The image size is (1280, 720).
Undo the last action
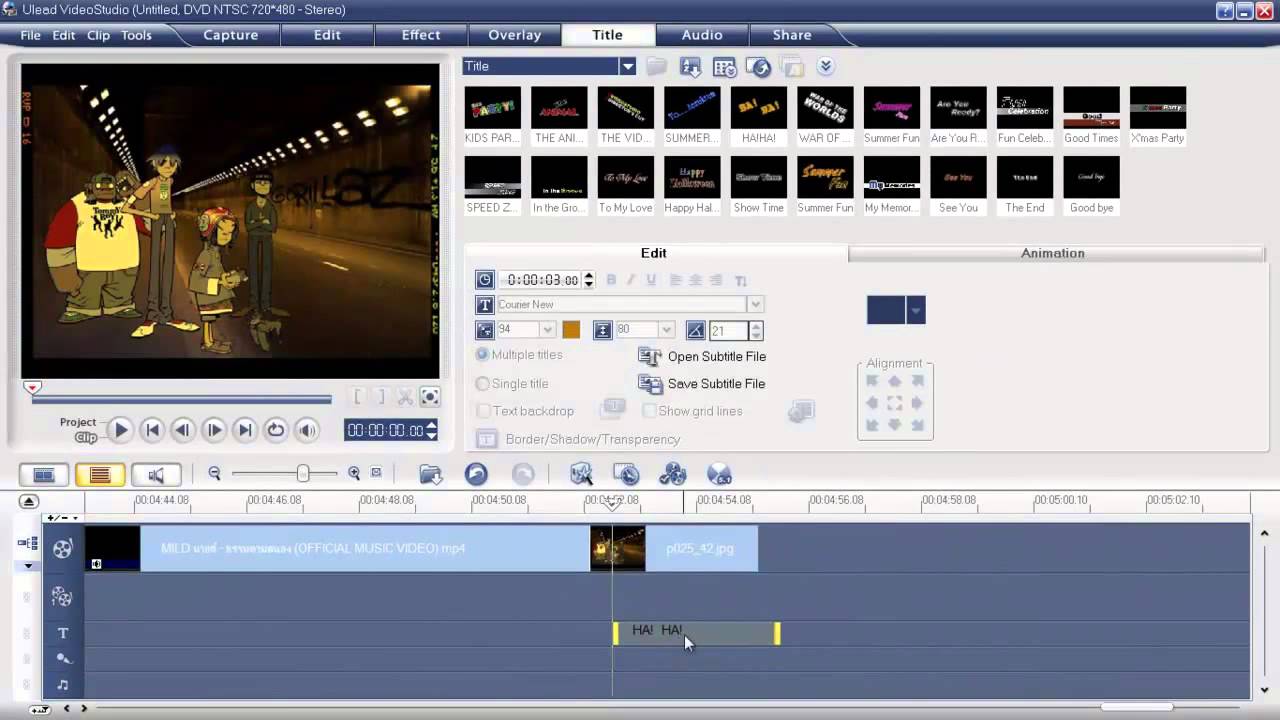click(x=476, y=474)
